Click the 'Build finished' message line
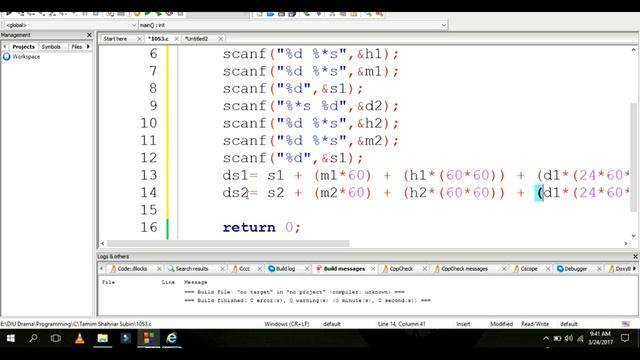The image size is (640, 360). click(x=307, y=300)
